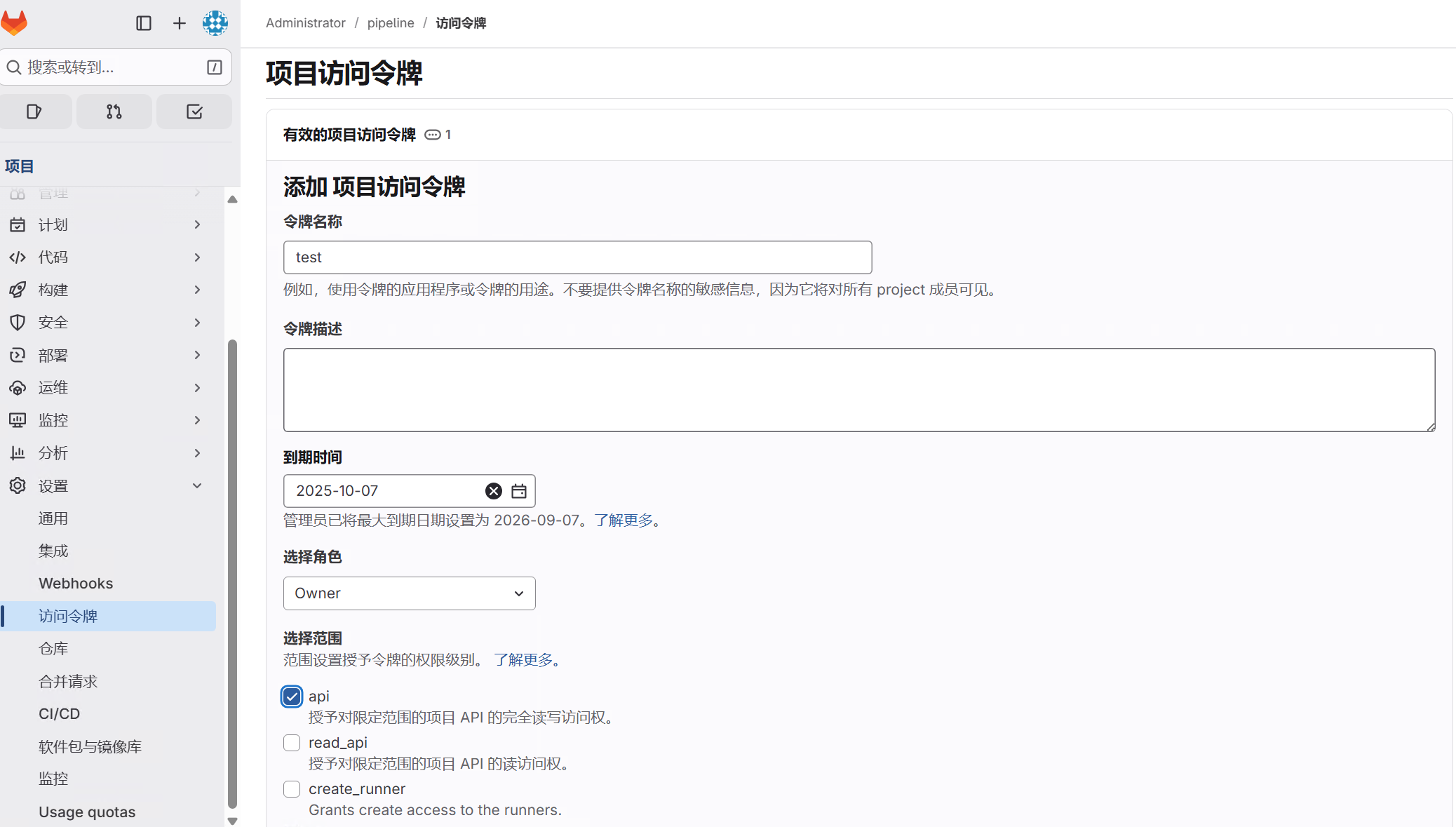
Task: Click the 令牌描述 text area
Action: coord(858,390)
